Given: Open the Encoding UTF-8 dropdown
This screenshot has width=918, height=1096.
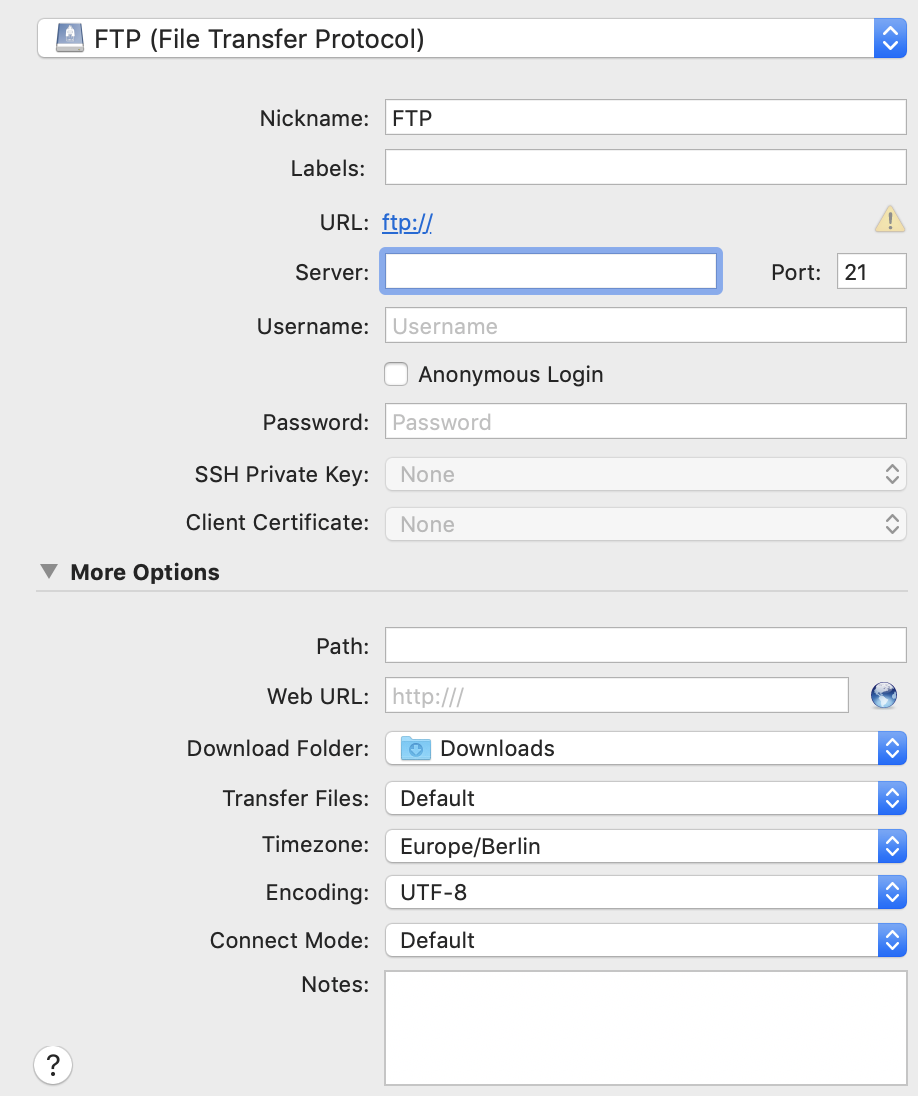Looking at the screenshot, I should tap(645, 893).
